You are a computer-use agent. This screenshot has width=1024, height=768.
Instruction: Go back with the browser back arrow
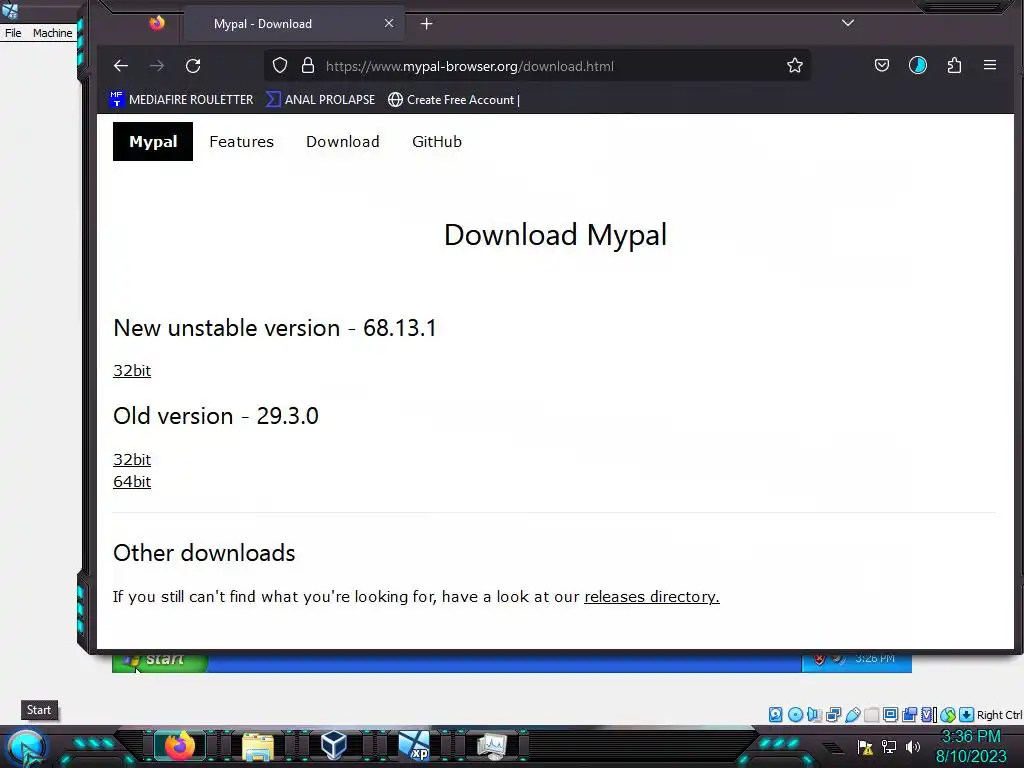[x=121, y=66]
